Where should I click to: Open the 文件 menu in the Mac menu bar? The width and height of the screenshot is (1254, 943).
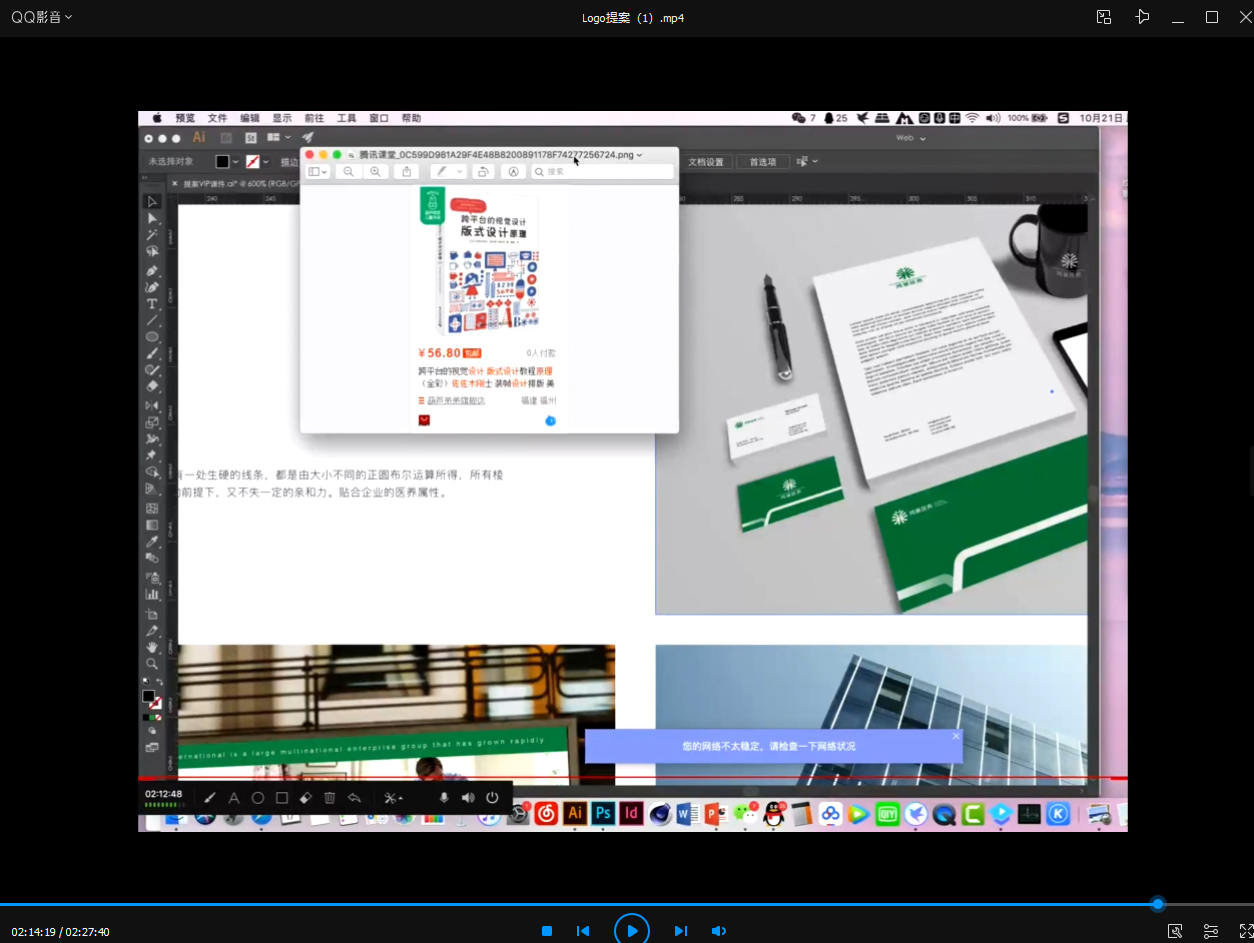point(217,118)
